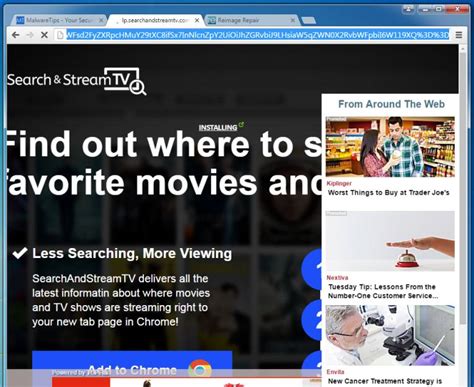Click the browser back arrow
474x387 pixels.
[x=15, y=35]
